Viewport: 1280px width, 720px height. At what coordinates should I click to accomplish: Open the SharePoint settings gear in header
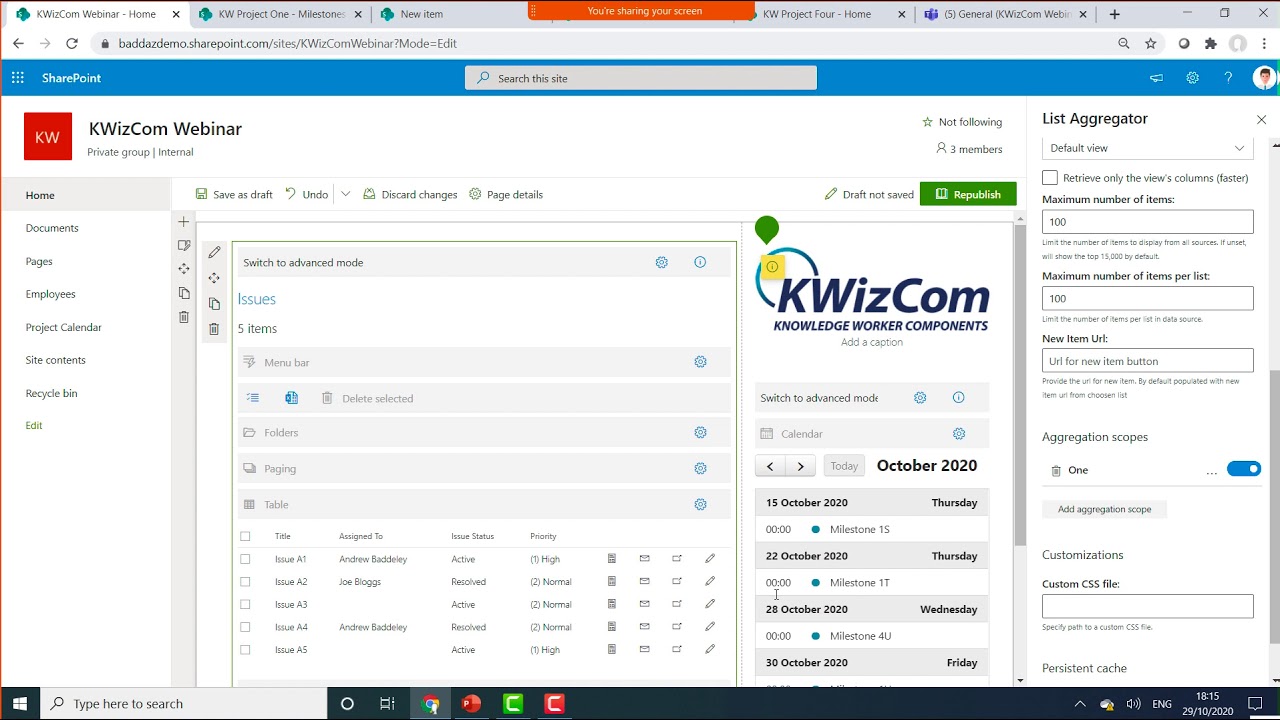[x=1192, y=78]
